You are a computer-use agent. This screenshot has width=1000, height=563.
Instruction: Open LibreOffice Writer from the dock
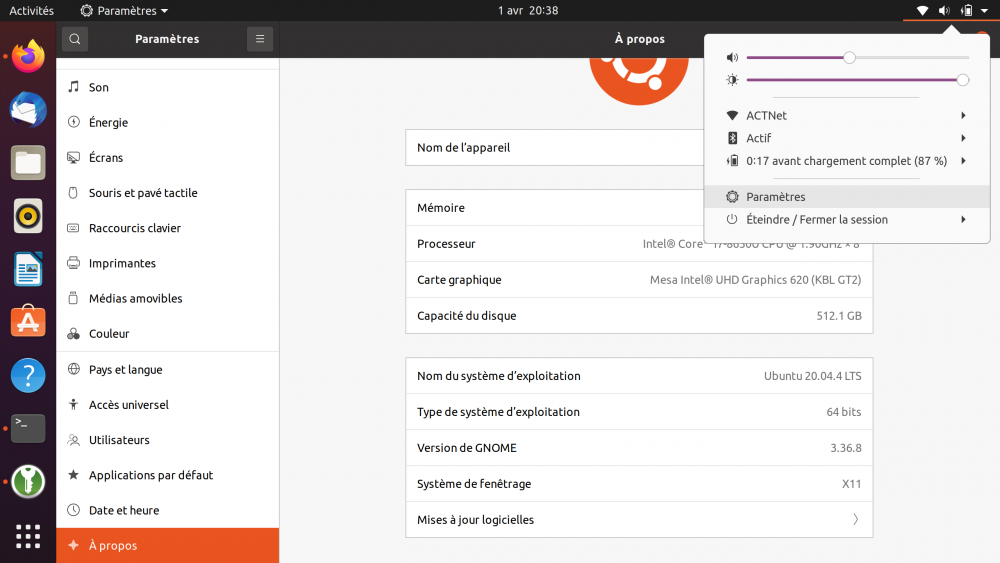click(28, 269)
